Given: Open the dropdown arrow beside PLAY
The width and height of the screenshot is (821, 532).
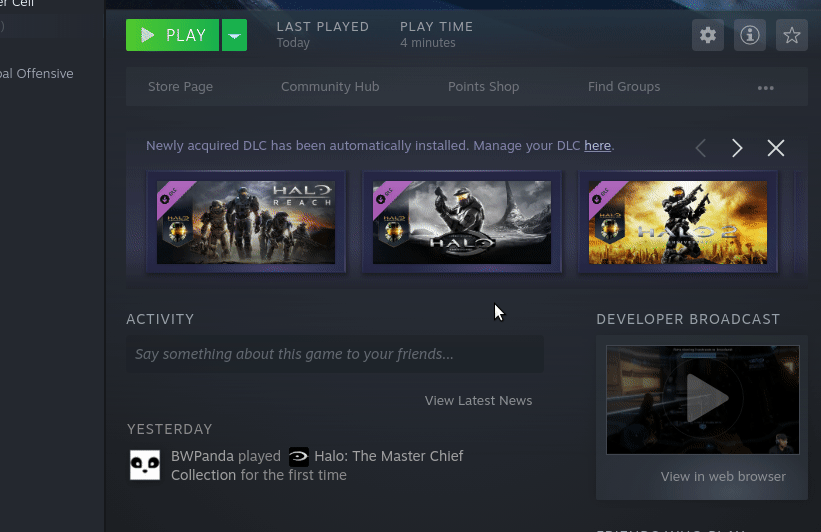Looking at the screenshot, I should (235, 35).
